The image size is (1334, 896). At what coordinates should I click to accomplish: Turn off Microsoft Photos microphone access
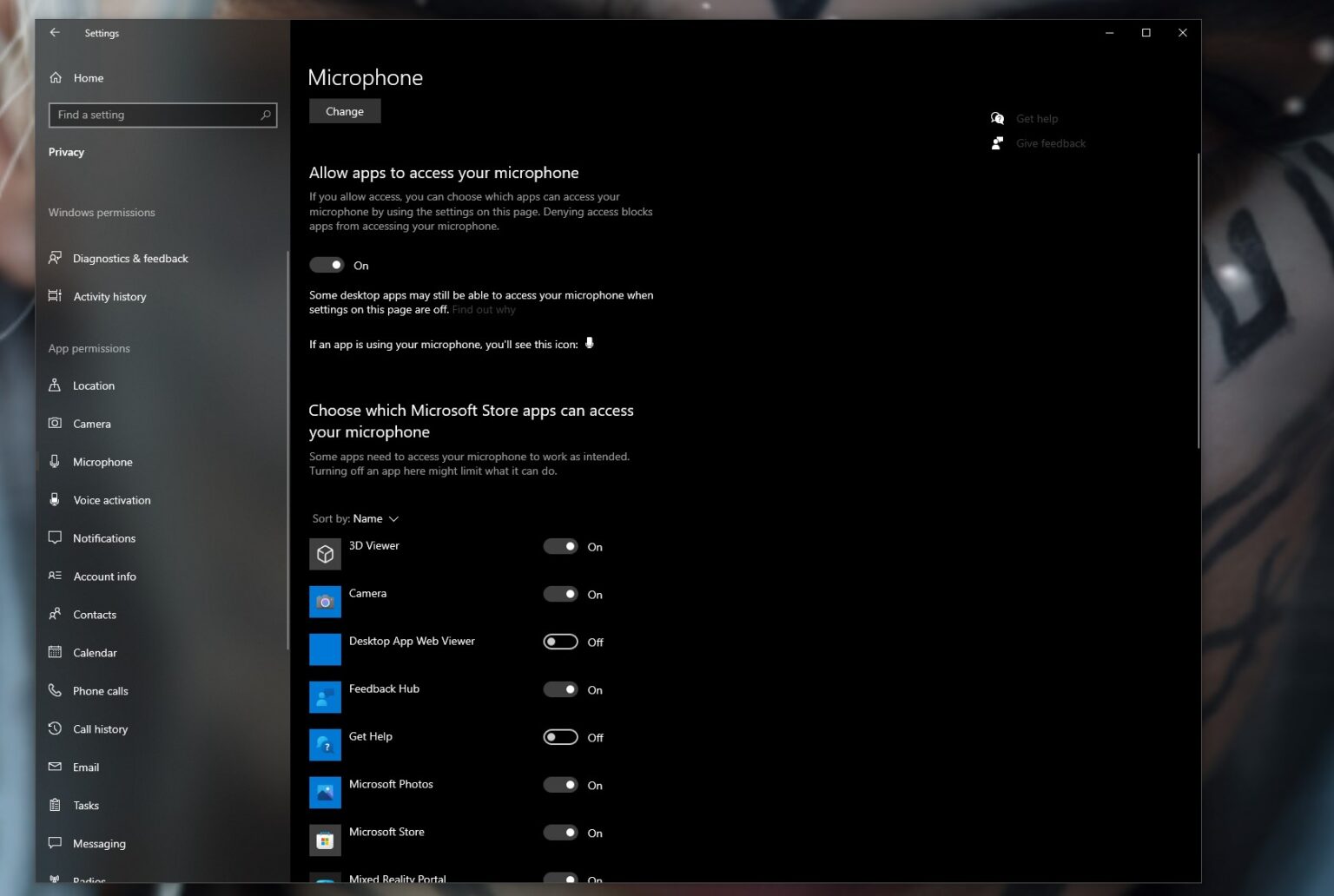coord(561,785)
